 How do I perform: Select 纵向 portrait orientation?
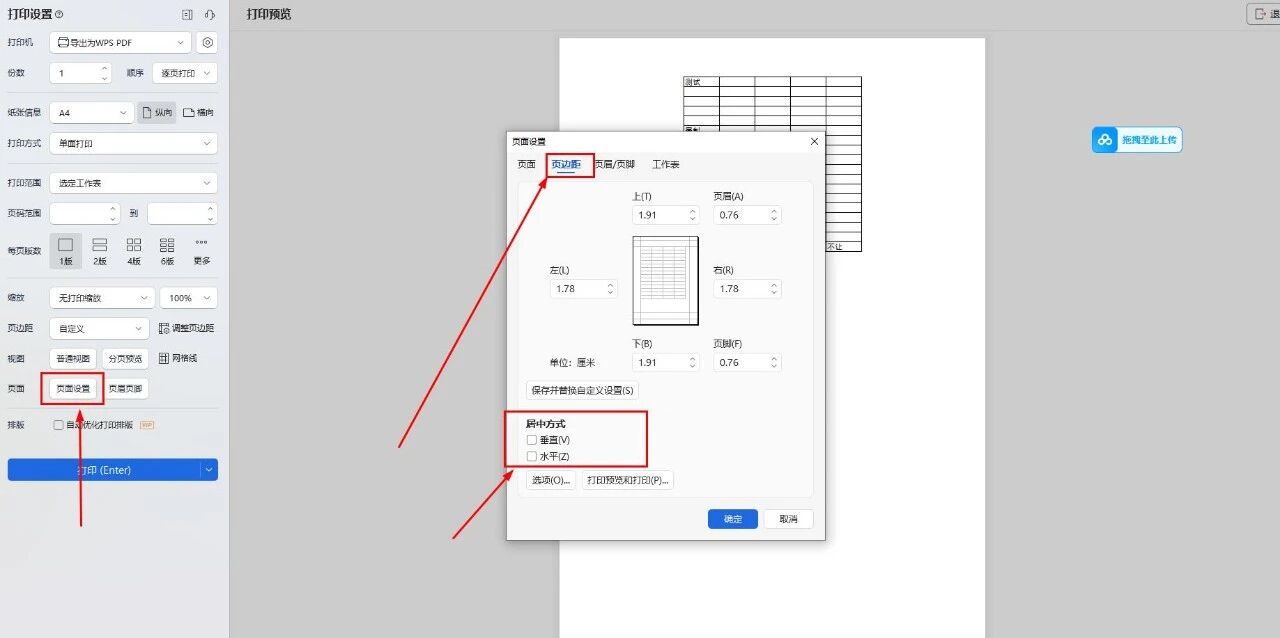157,113
